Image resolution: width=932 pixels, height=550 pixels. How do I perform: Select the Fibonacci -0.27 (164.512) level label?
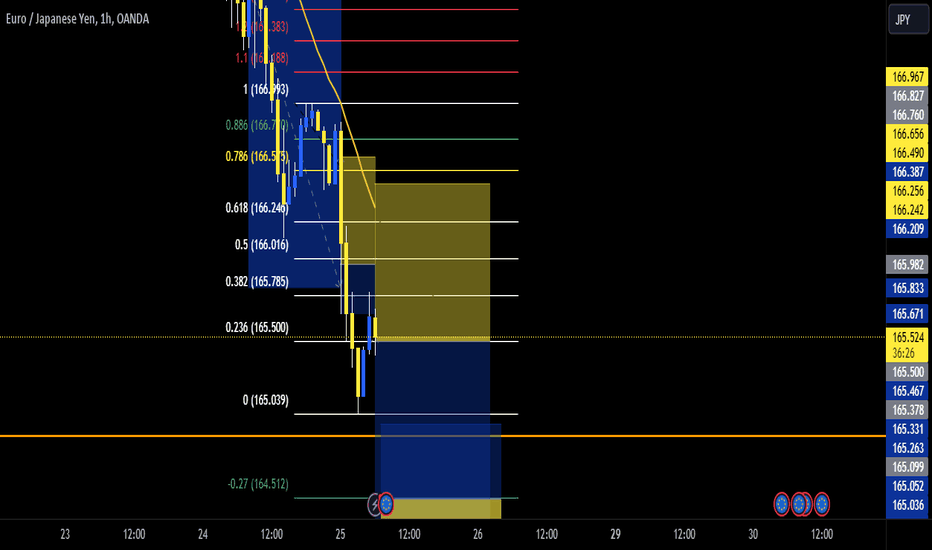click(258, 484)
